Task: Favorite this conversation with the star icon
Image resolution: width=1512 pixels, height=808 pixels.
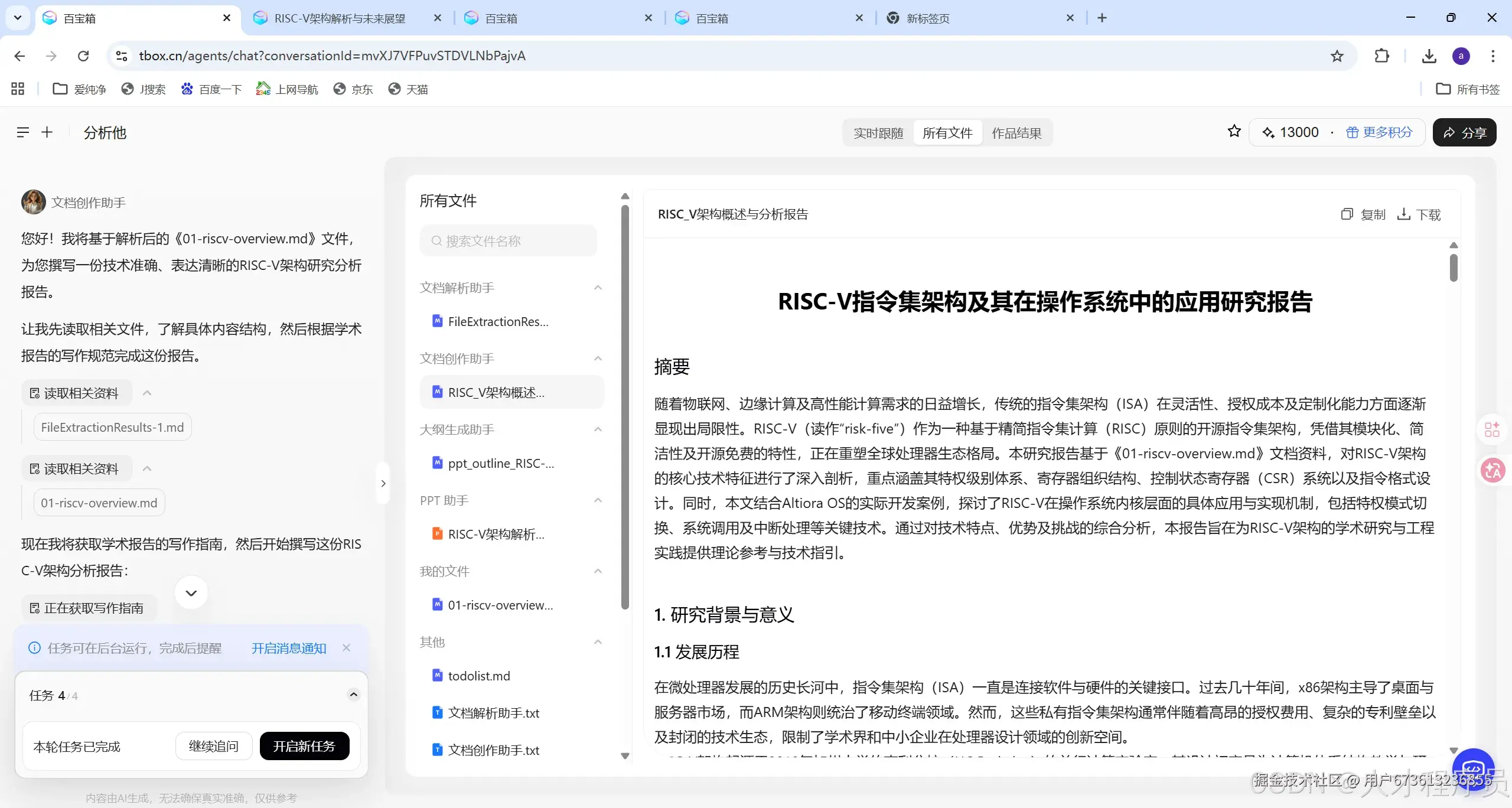Action: pyautogui.click(x=1234, y=132)
